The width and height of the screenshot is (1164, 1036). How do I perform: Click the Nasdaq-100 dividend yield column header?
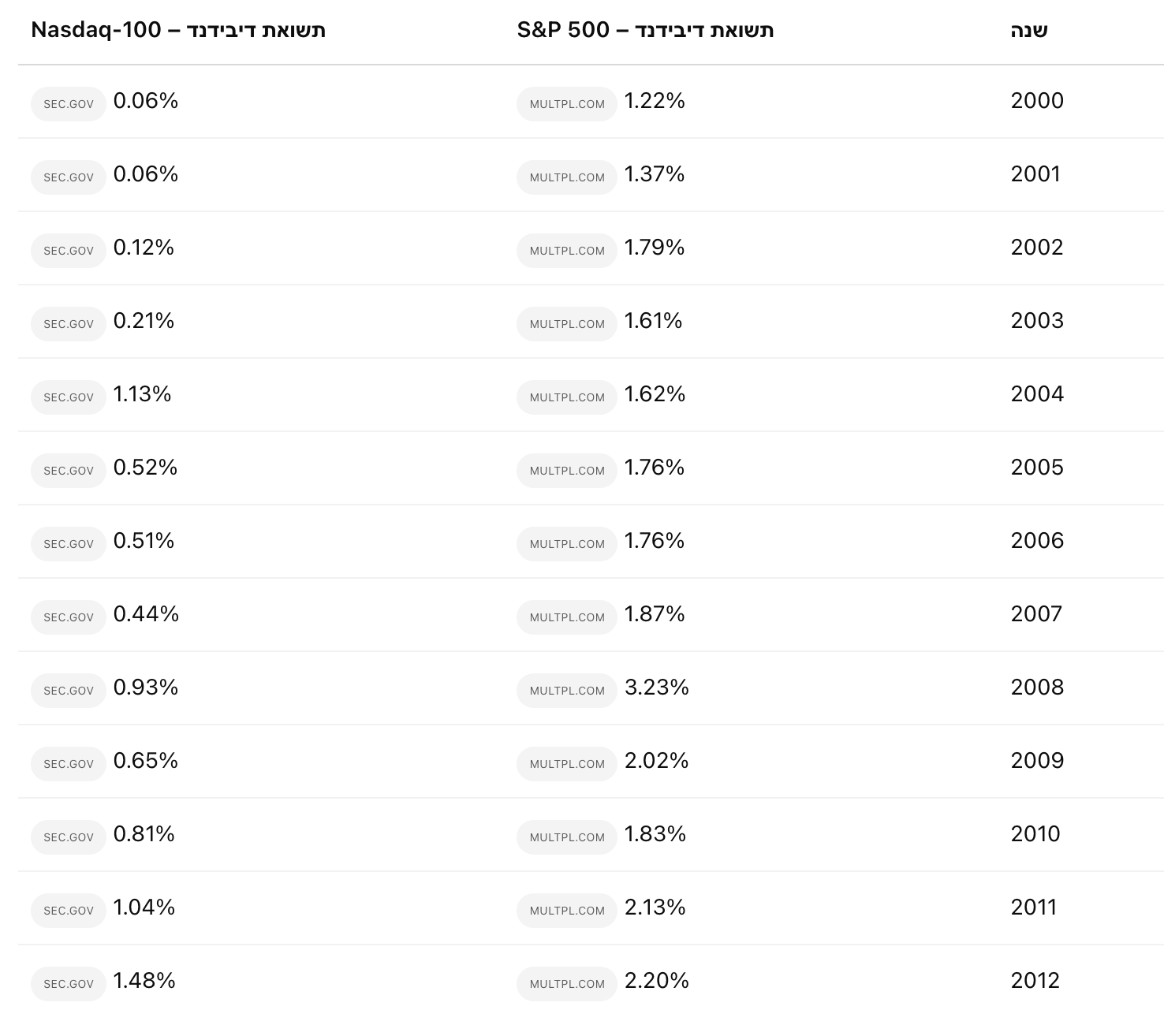coord(178,30)
